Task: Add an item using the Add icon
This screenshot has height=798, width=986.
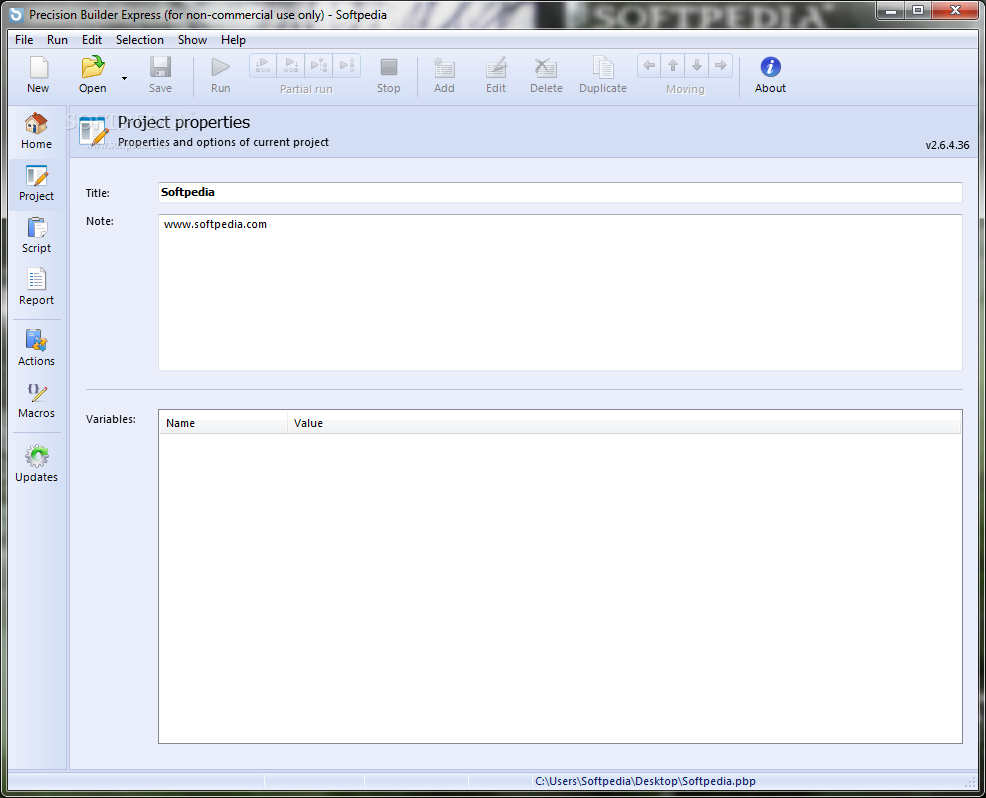Action: 444,74
